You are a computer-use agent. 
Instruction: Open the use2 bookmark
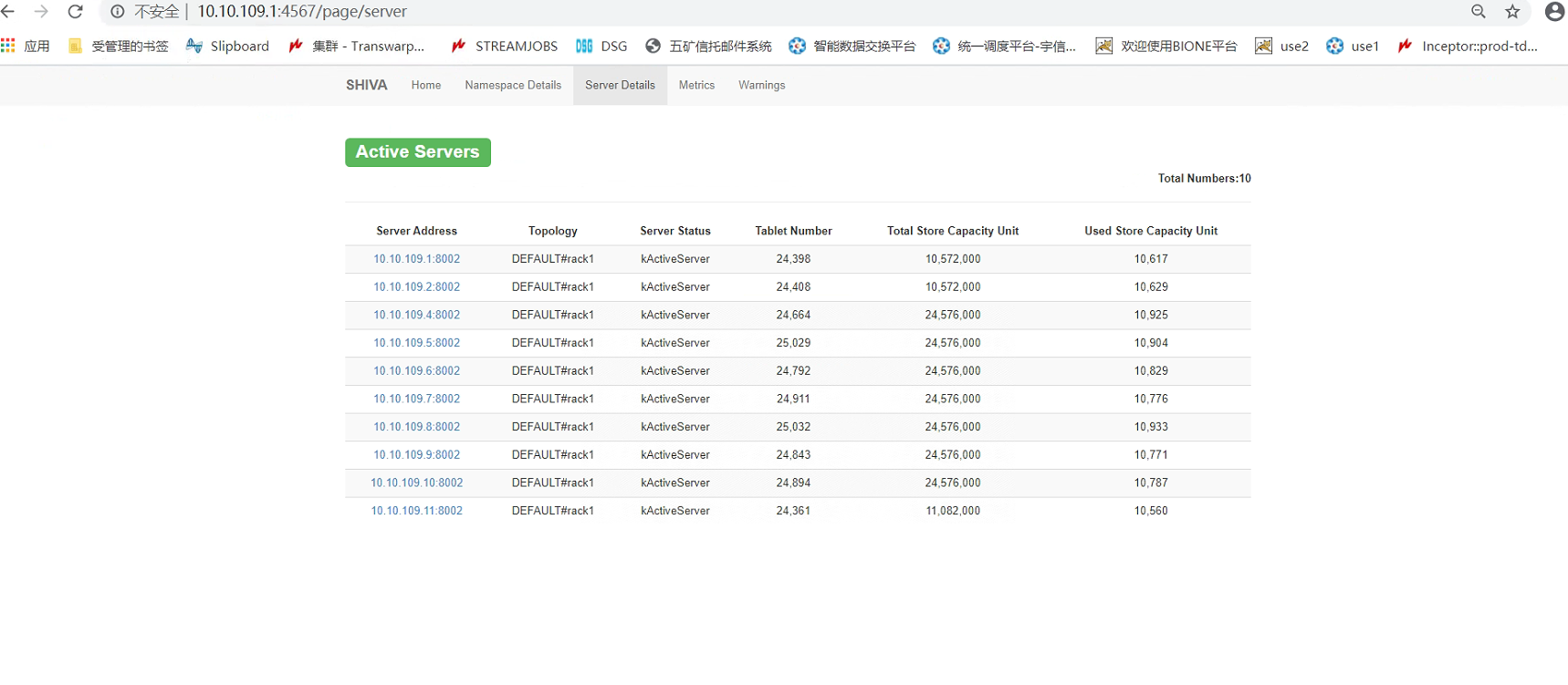(1282, 46)
